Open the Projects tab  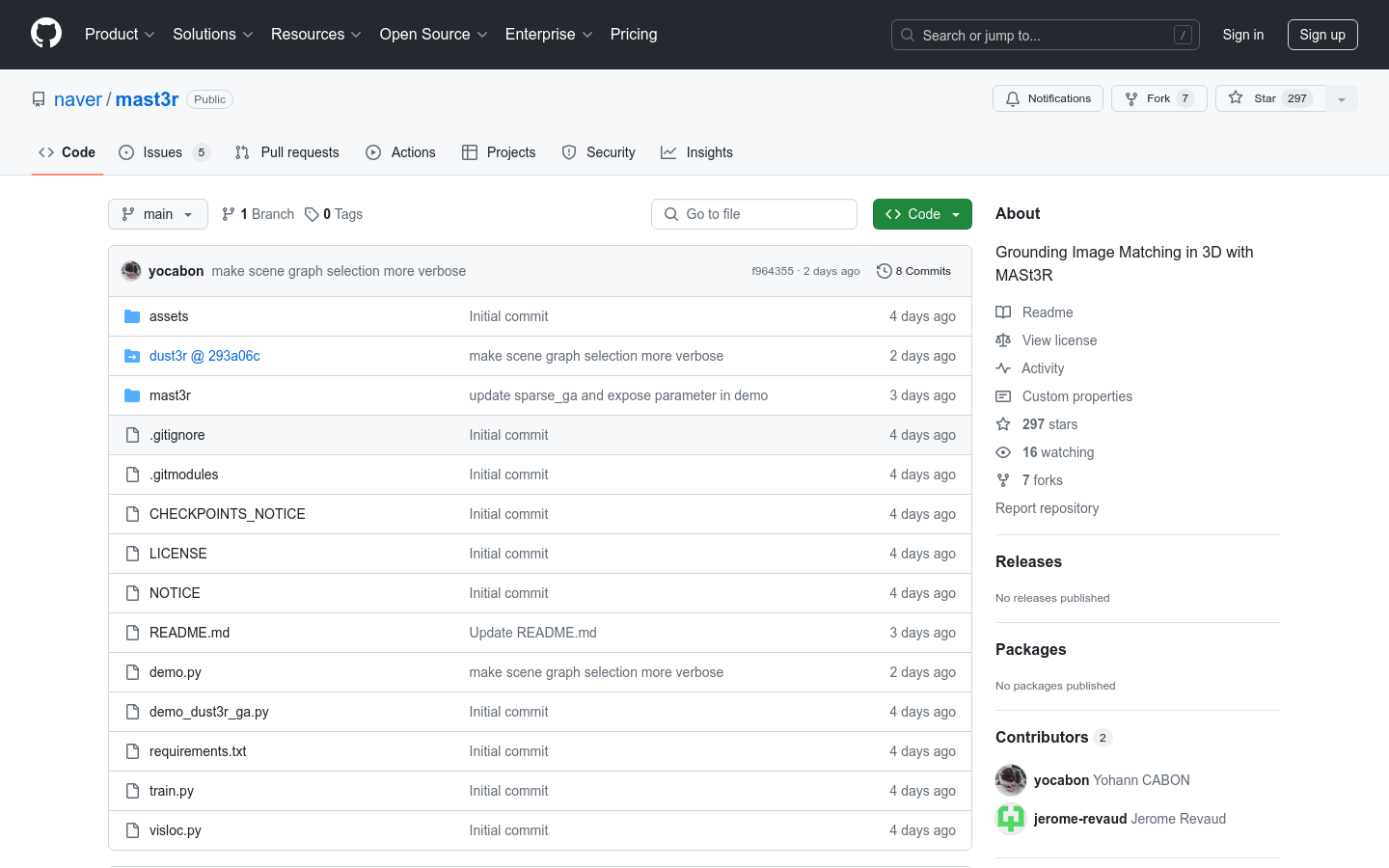point(499,152)
